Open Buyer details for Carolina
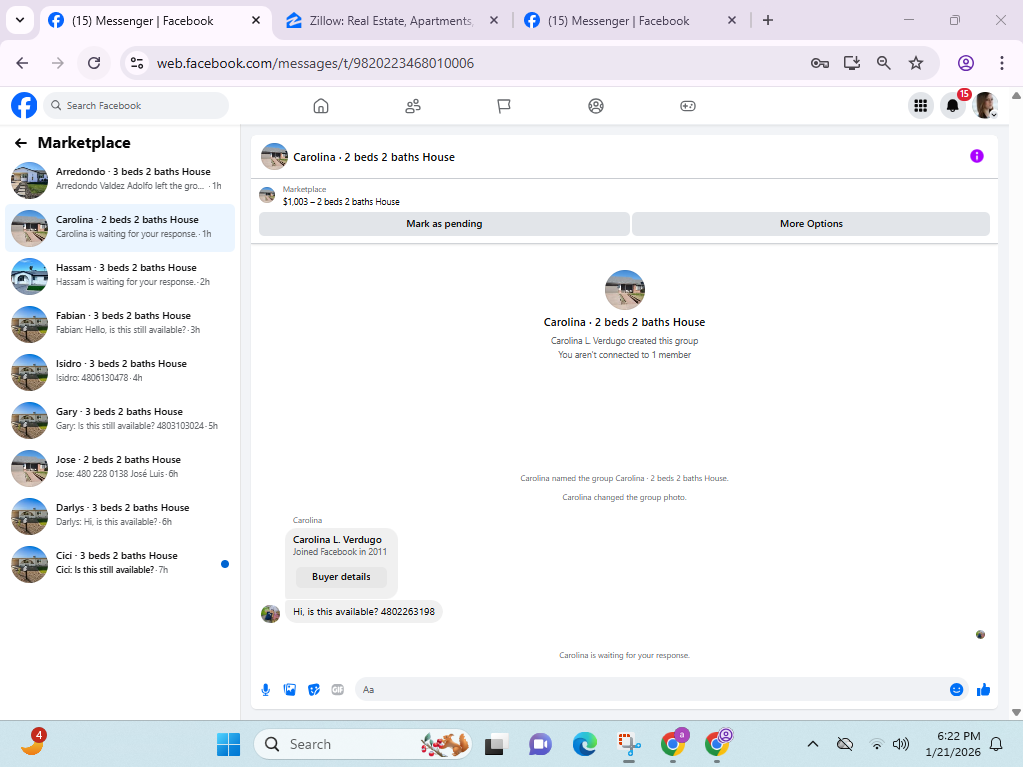The height and width of the screenshot is (767, 1023). tap(341, 577)
